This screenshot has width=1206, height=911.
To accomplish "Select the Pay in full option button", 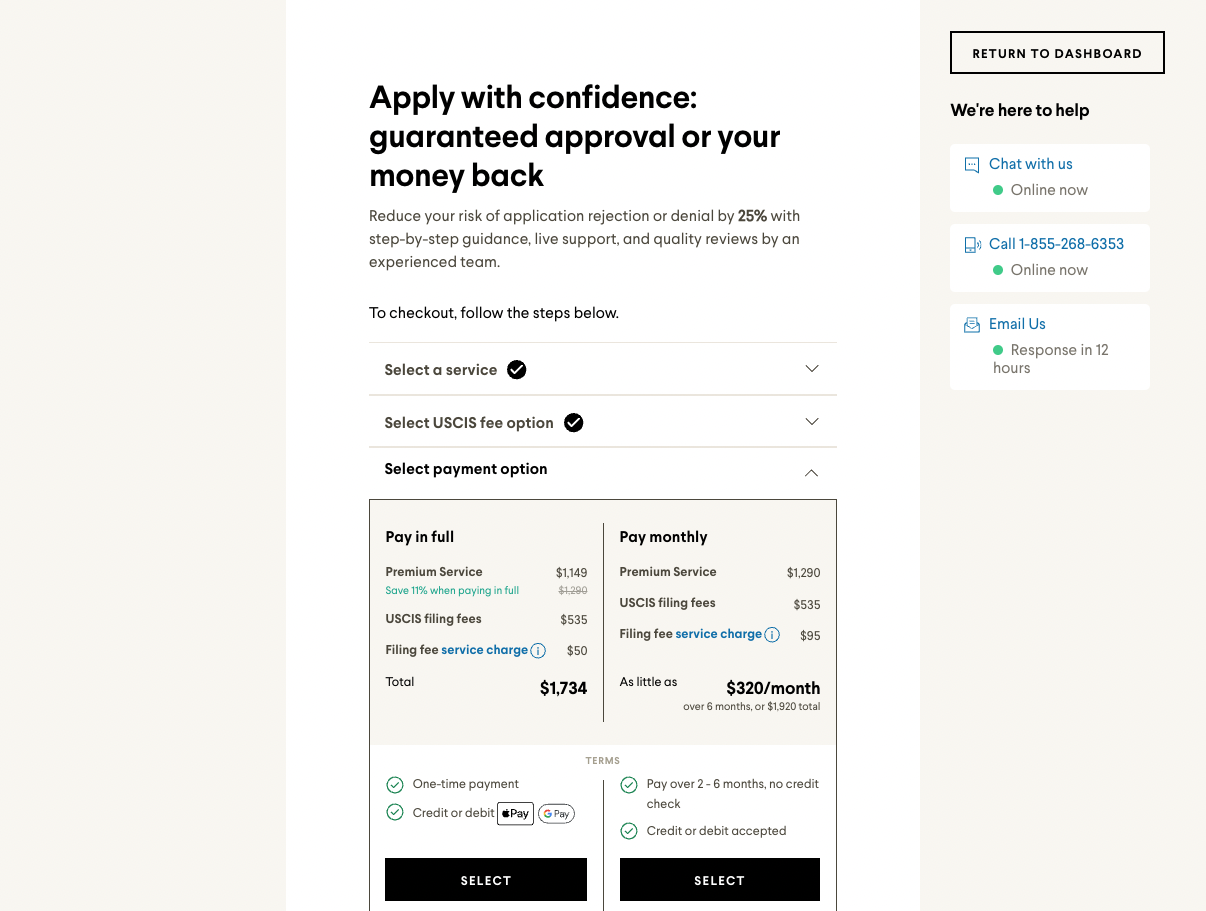I will tap(486, 880).
